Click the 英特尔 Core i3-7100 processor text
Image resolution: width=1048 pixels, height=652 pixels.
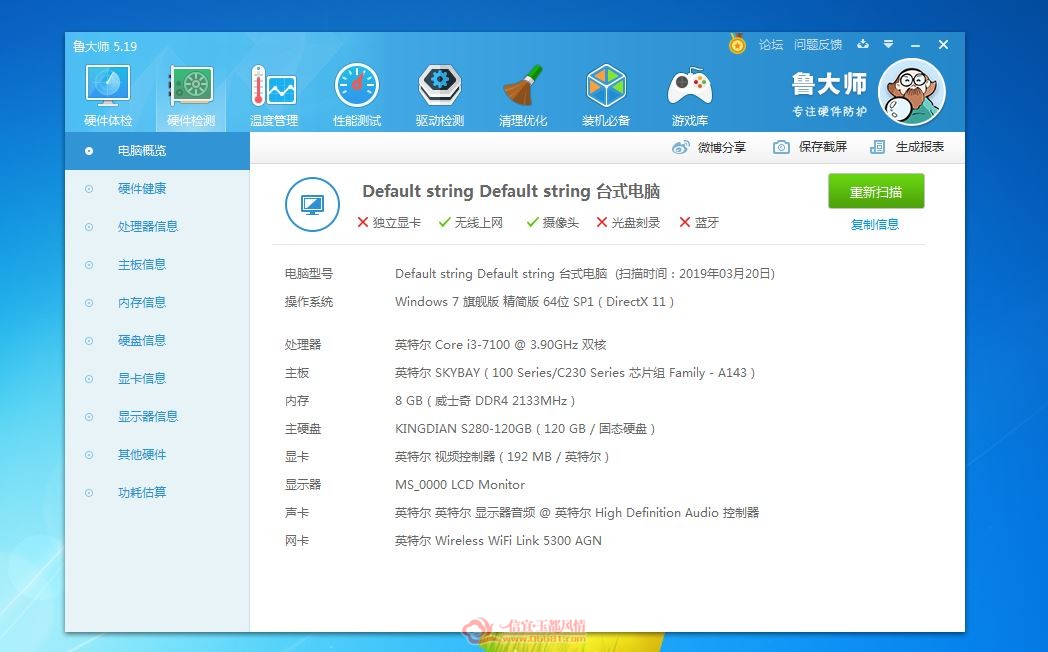tap(501, 345)
